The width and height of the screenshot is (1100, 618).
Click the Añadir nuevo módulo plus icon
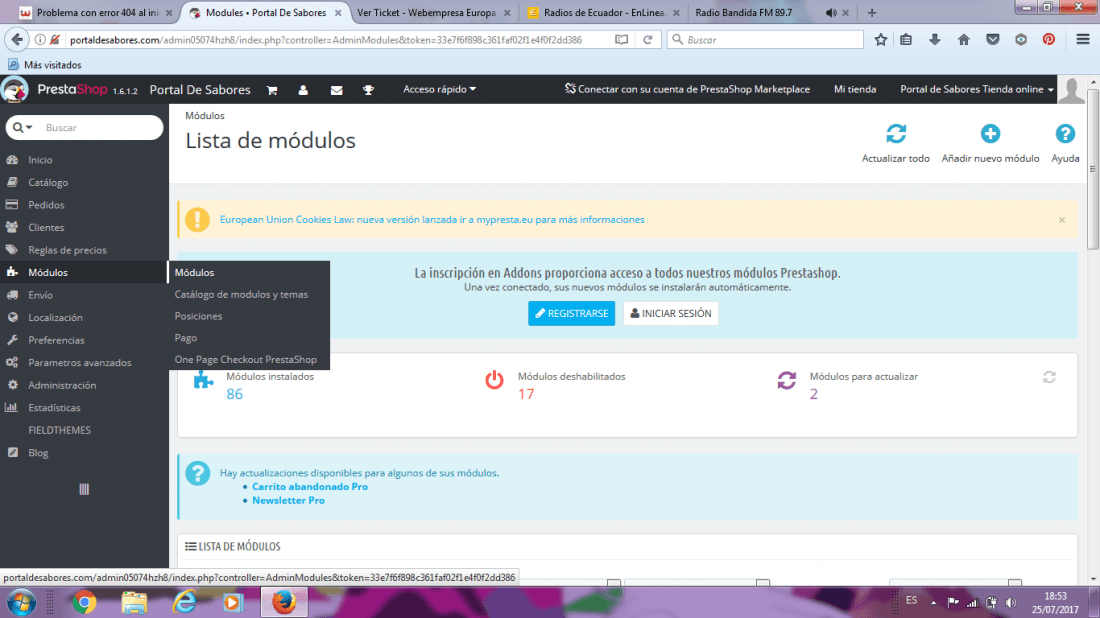(x=990, y=133)
